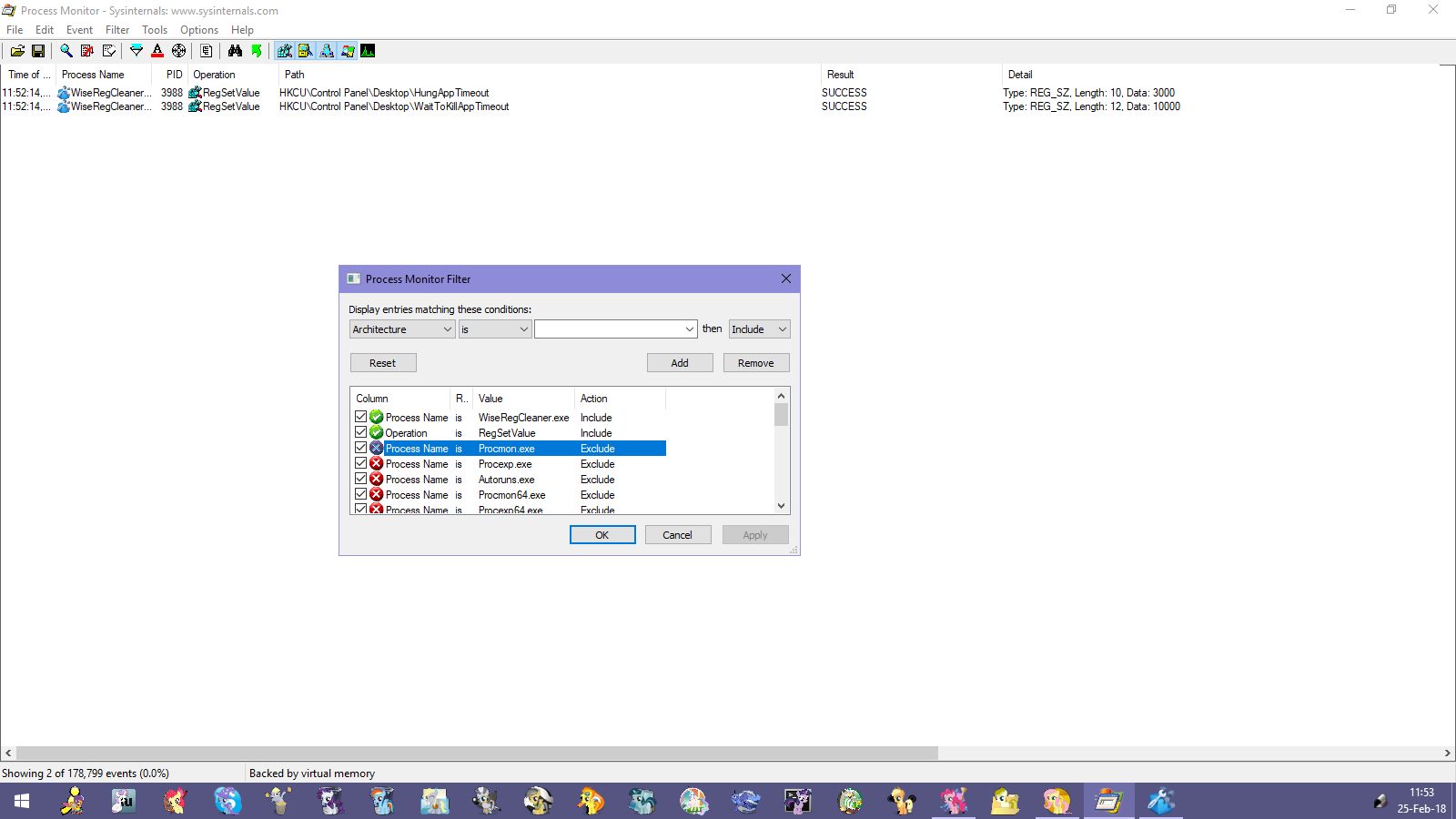Click the Add button to add the filter

click(x=680, y=363)
